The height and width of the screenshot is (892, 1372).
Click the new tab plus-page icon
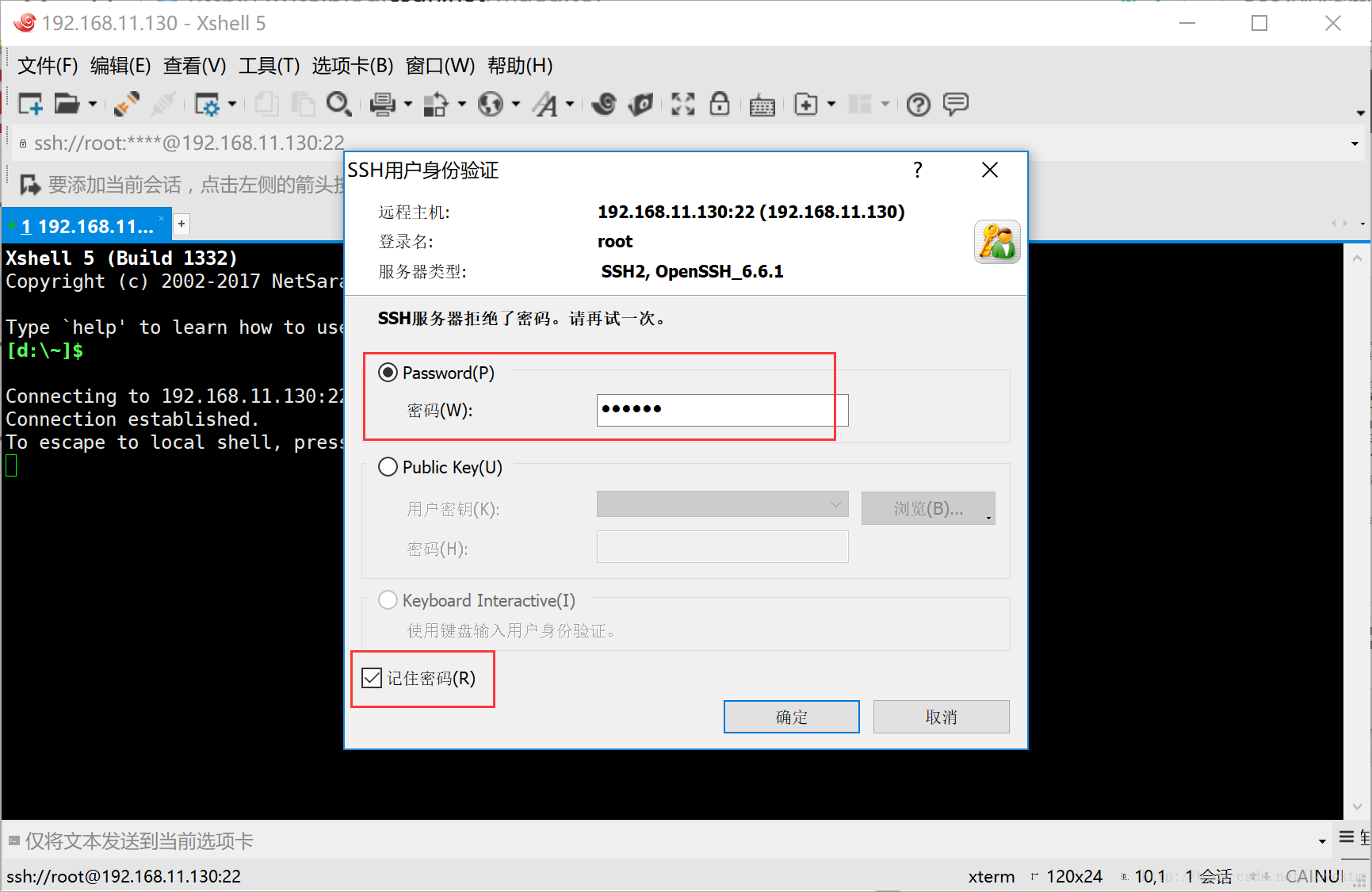[x=806, y=104]
